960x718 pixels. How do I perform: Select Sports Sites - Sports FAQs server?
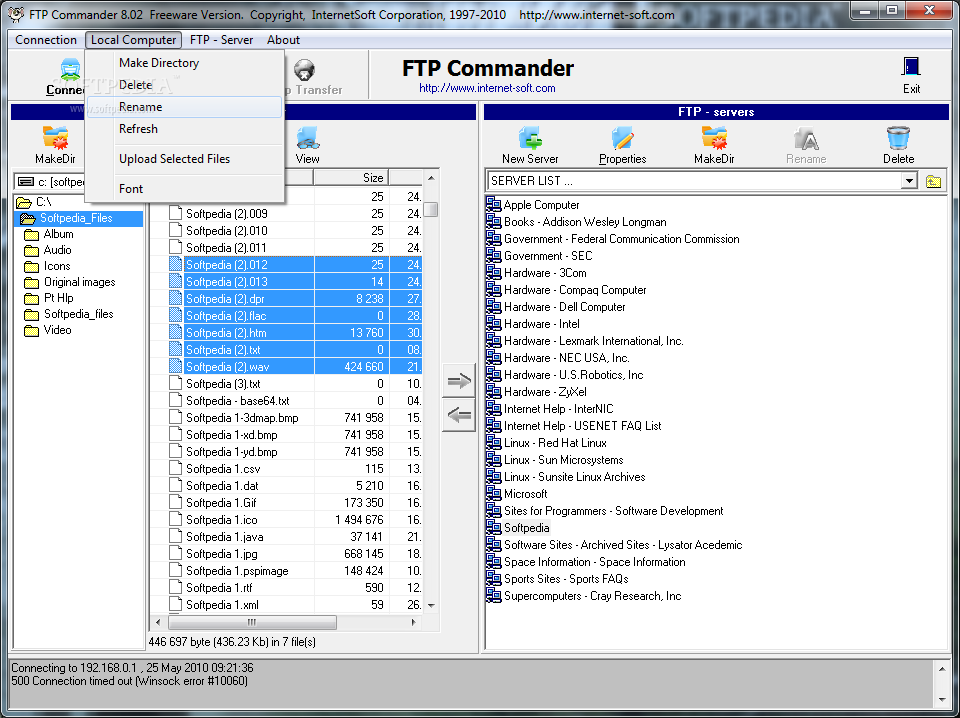click(x=566, y=578)
